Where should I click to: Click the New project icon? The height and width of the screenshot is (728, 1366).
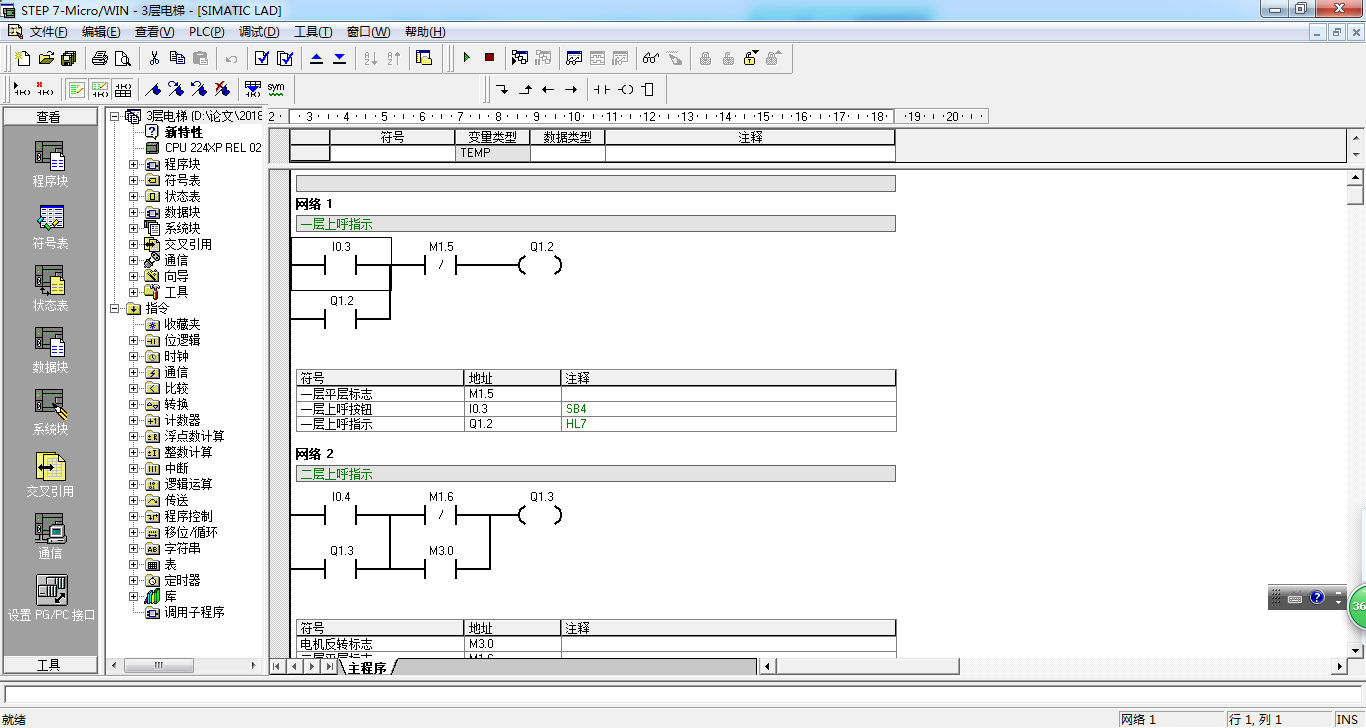[22, 58]
